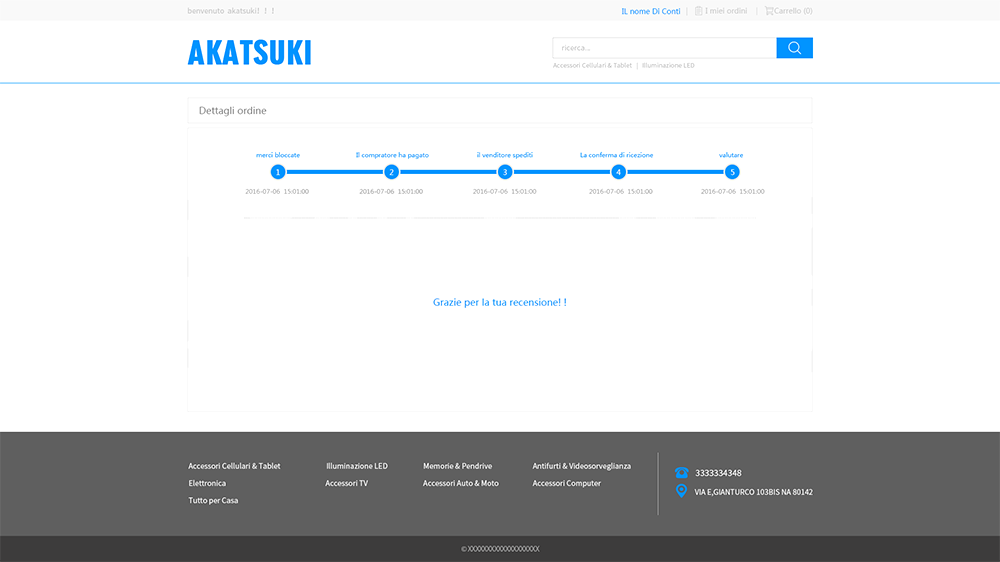Screen dimensions: 1000x562
Task: Select step 4 circle conferma di ricezione
Action: click(618, 172)
